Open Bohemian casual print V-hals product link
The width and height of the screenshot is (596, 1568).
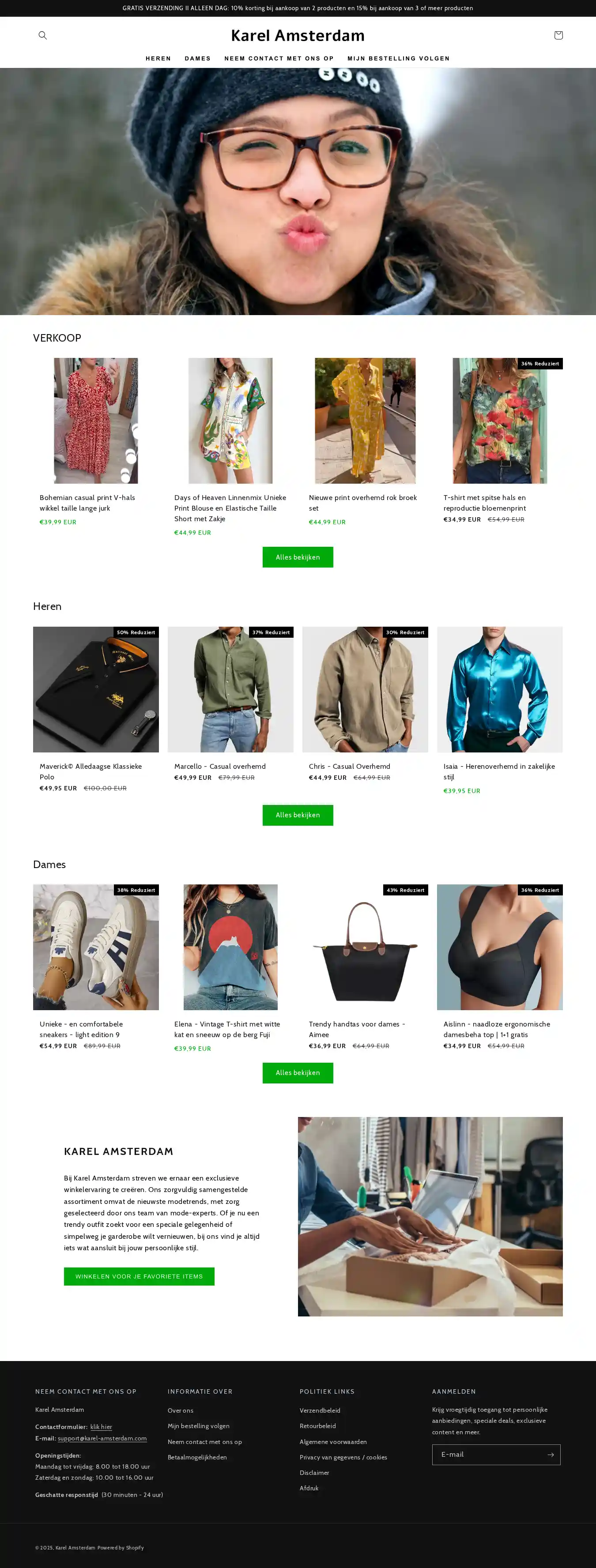point(88,503)
